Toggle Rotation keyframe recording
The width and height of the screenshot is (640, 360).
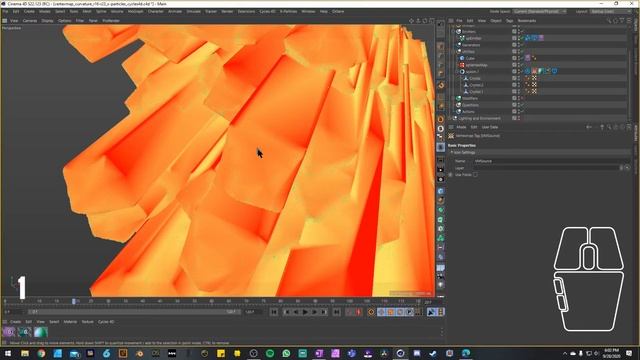pyautogui.click(x=400, y=312)
